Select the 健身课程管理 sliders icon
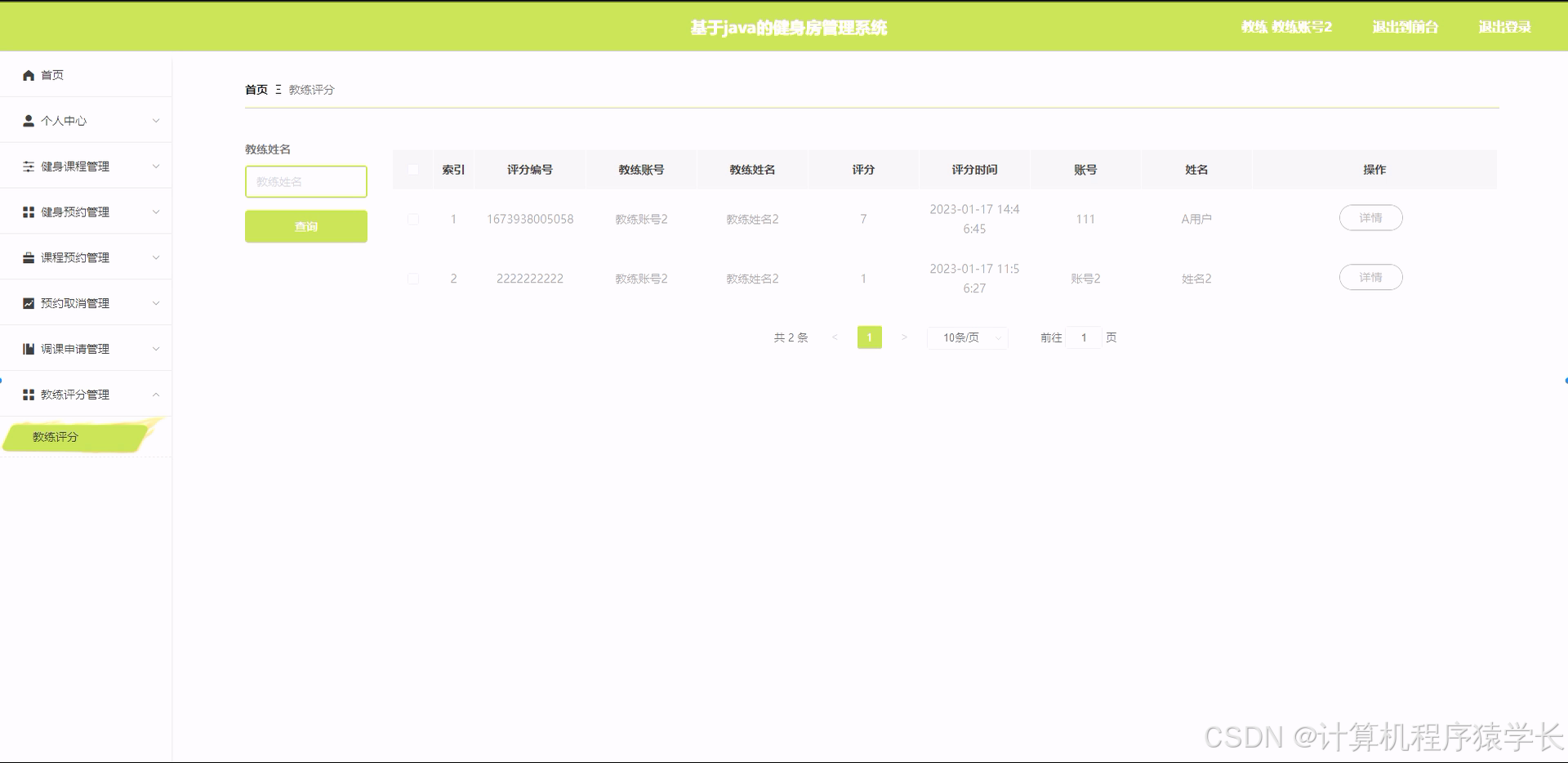 27,166
